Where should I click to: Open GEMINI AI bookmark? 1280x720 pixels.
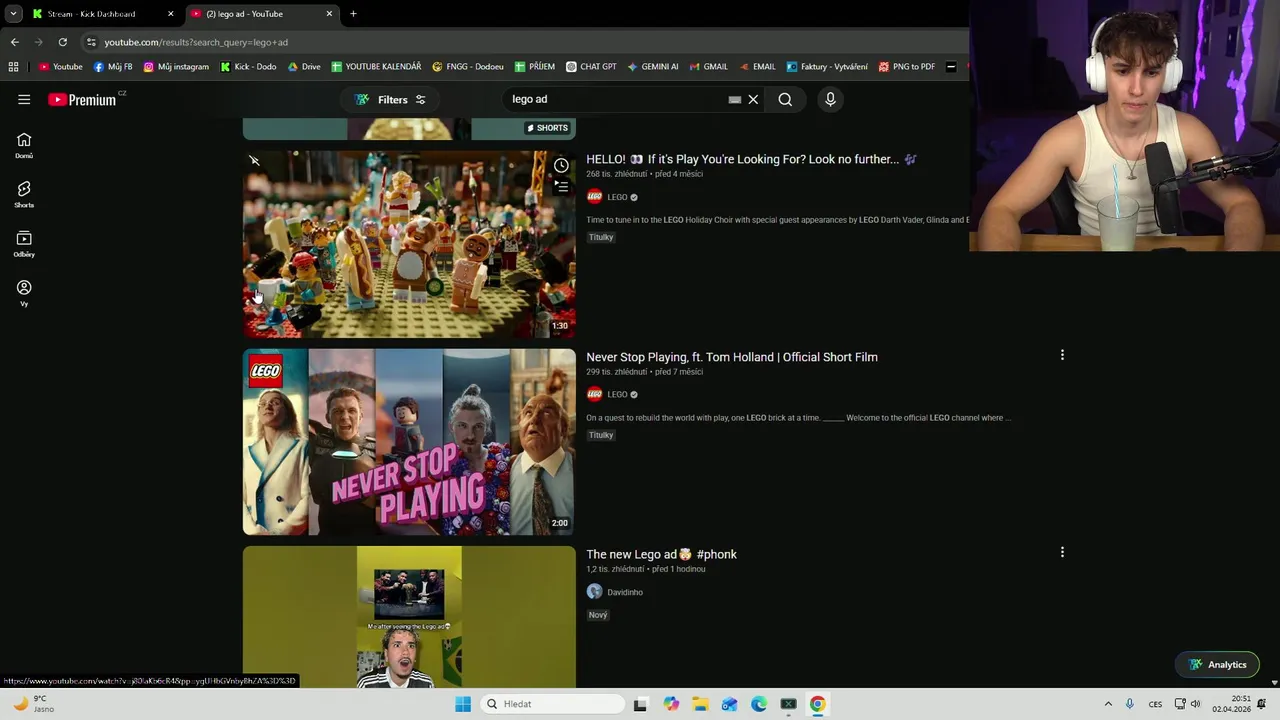653,67
